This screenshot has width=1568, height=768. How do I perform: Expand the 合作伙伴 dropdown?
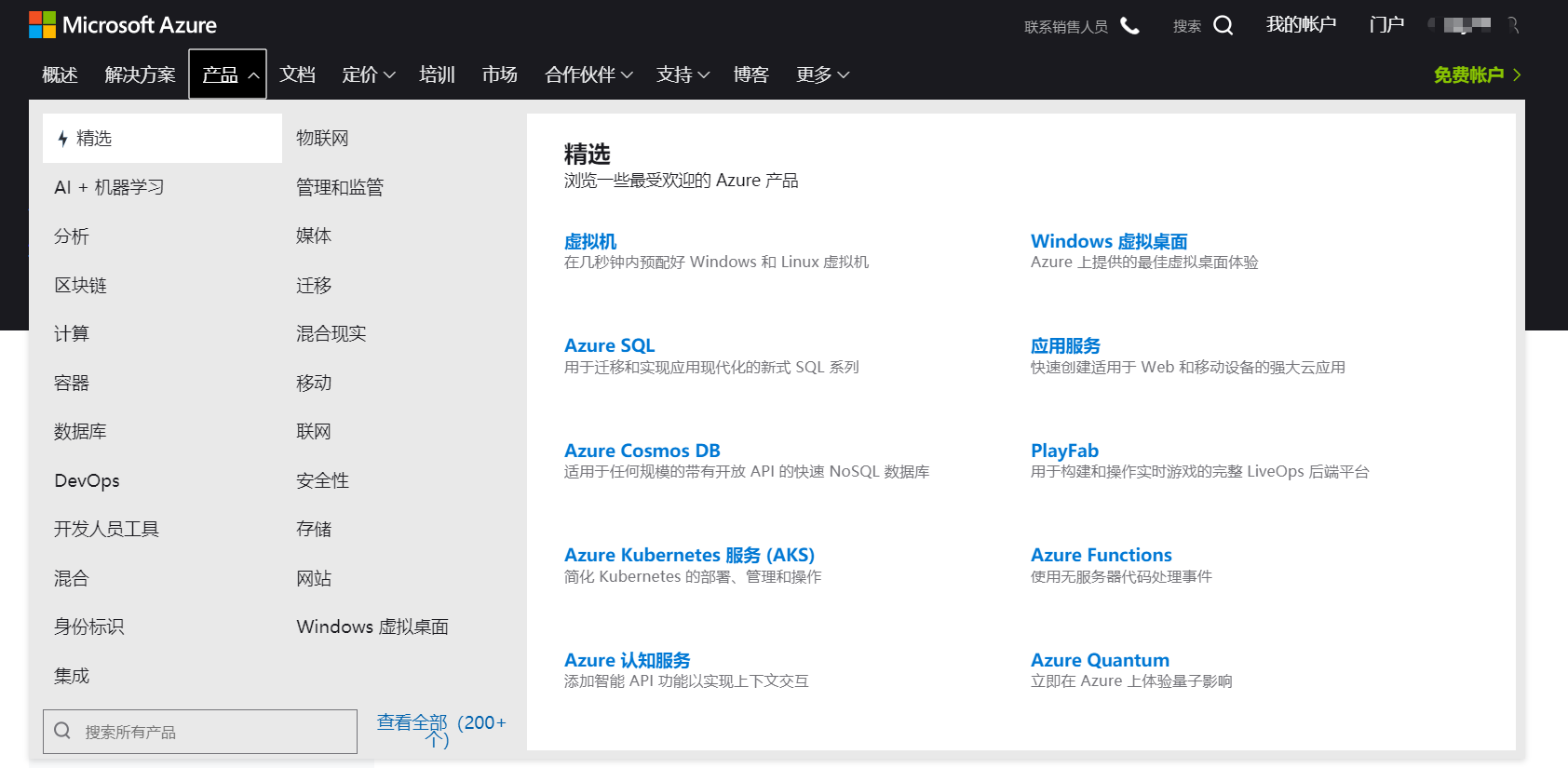[588, 74]
